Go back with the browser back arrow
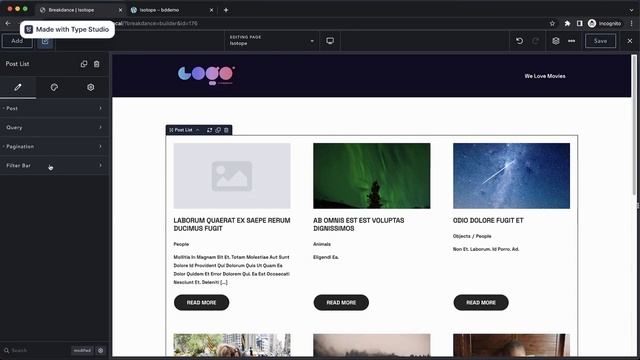 click(8, 23)
